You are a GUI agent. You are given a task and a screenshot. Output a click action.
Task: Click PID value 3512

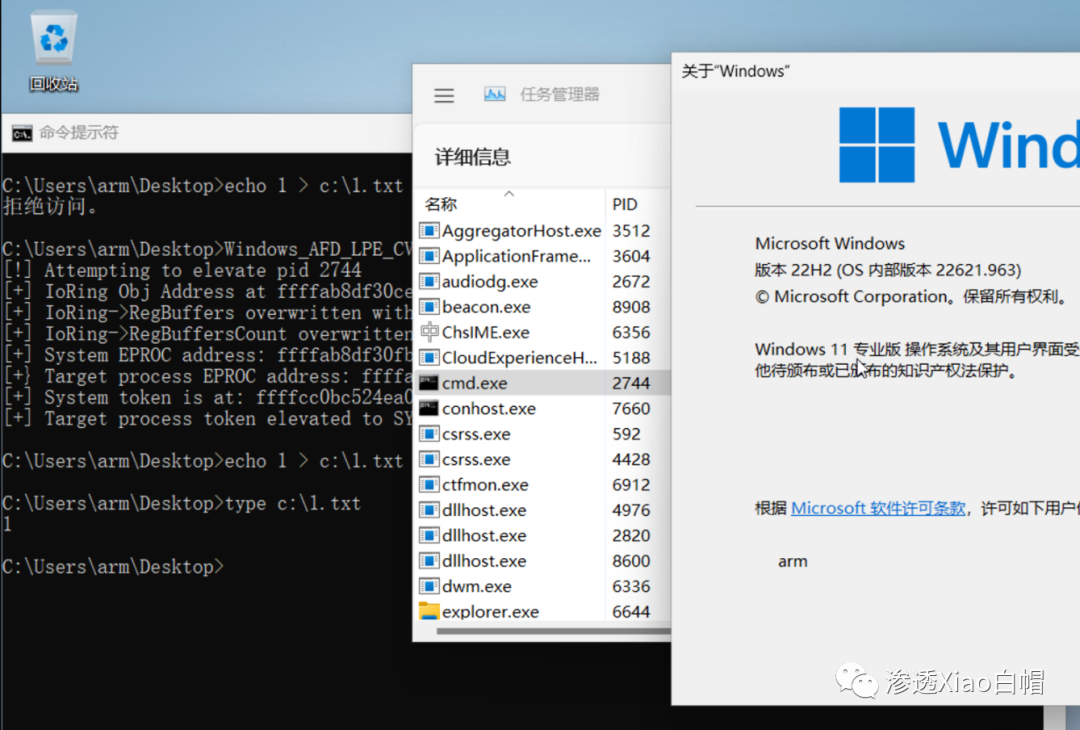click(x=631, y=231)
